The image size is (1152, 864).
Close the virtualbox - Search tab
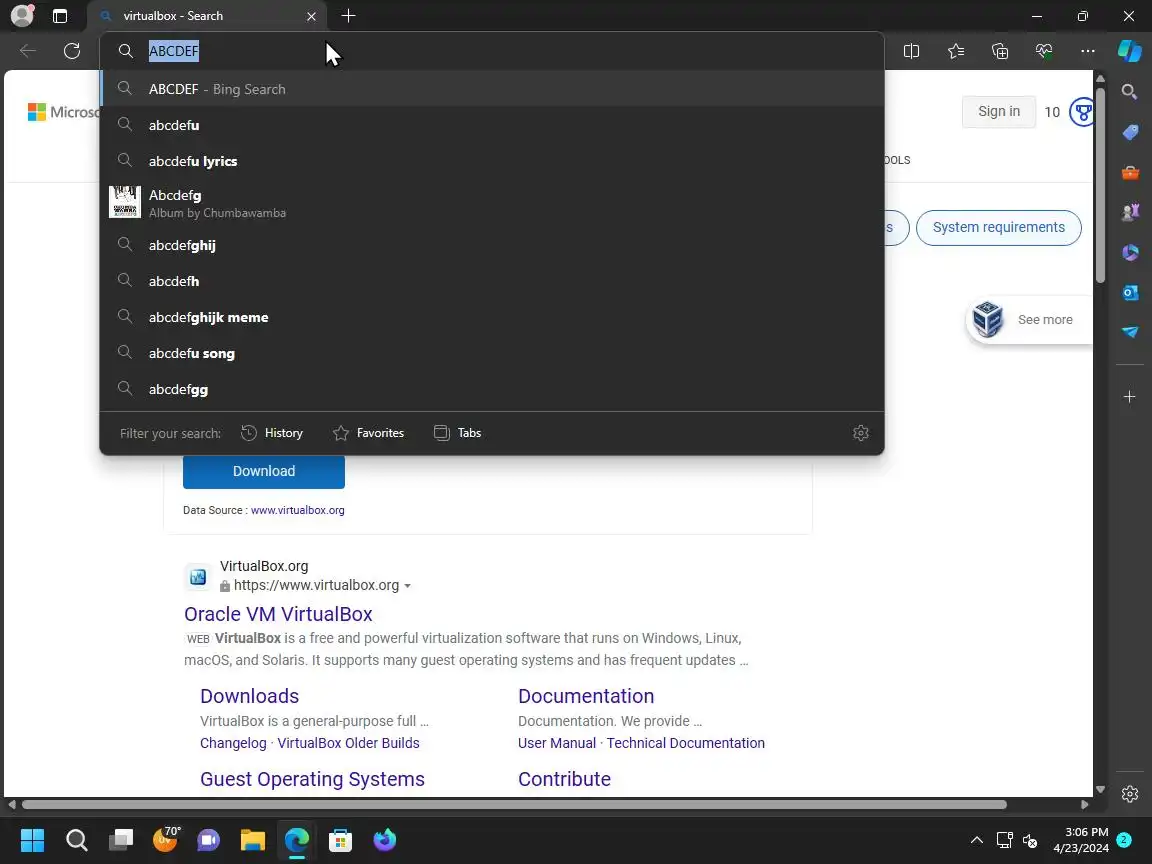pos(311,16)
